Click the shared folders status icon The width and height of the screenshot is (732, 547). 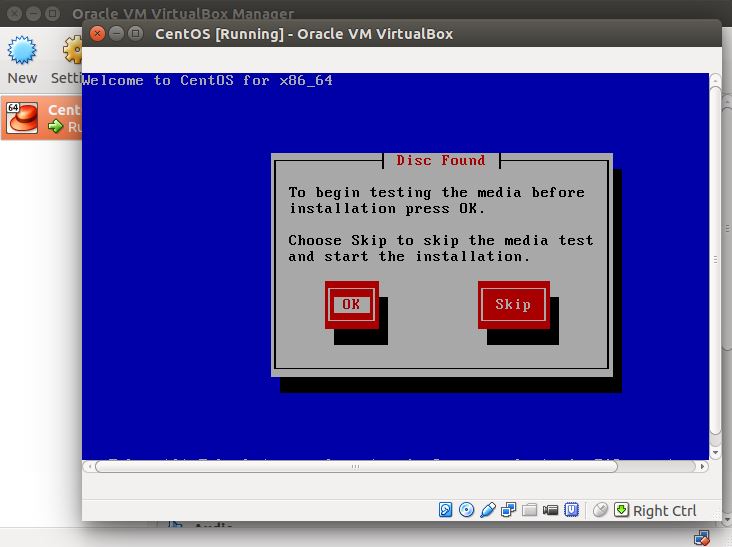529,510
